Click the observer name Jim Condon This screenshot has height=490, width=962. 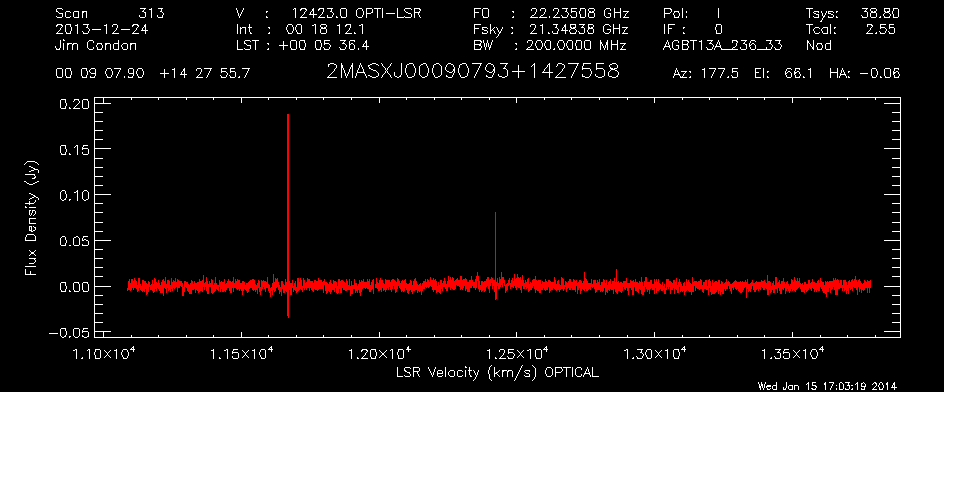tap(96, 45)
